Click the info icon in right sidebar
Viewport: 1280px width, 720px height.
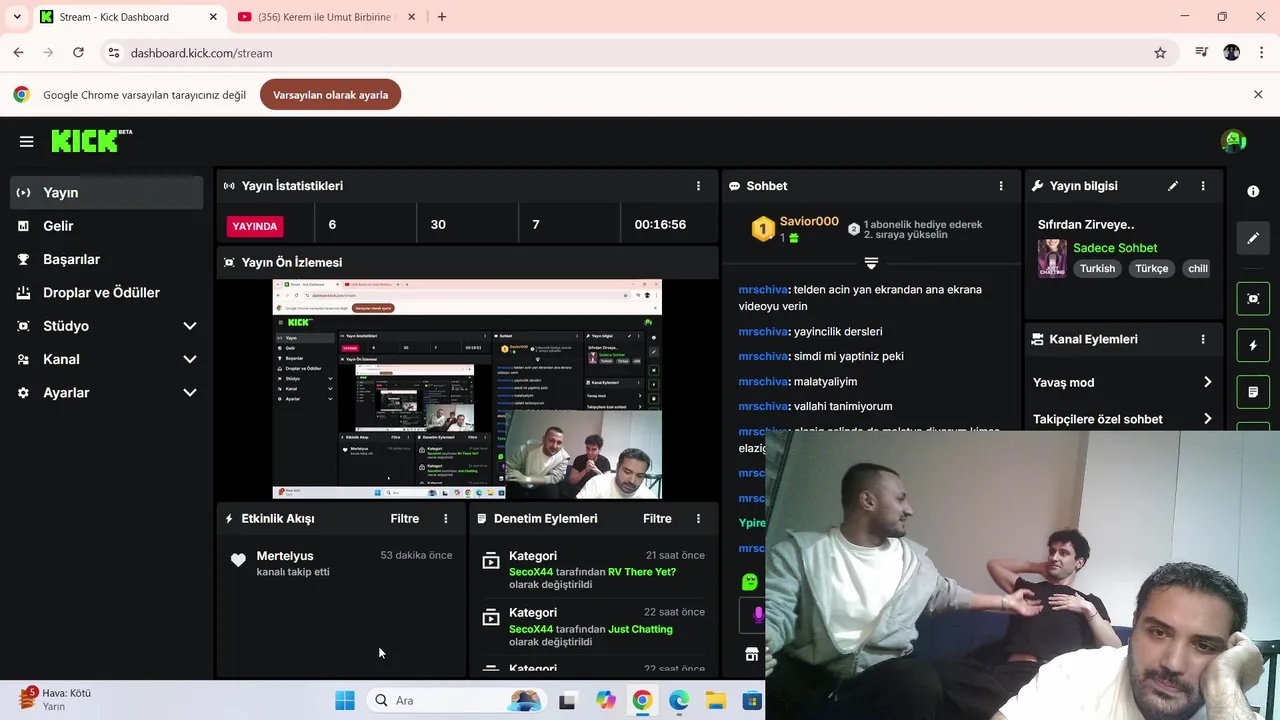[x=1253, y=191]
